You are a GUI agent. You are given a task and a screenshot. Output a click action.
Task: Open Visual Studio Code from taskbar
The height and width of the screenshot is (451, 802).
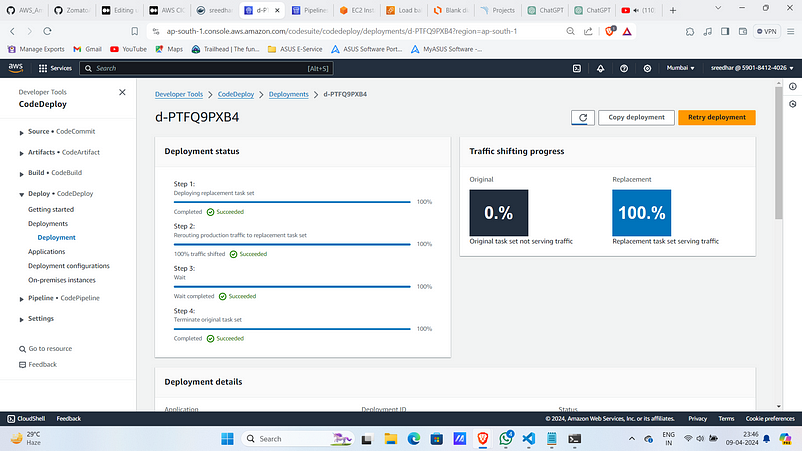528,439
